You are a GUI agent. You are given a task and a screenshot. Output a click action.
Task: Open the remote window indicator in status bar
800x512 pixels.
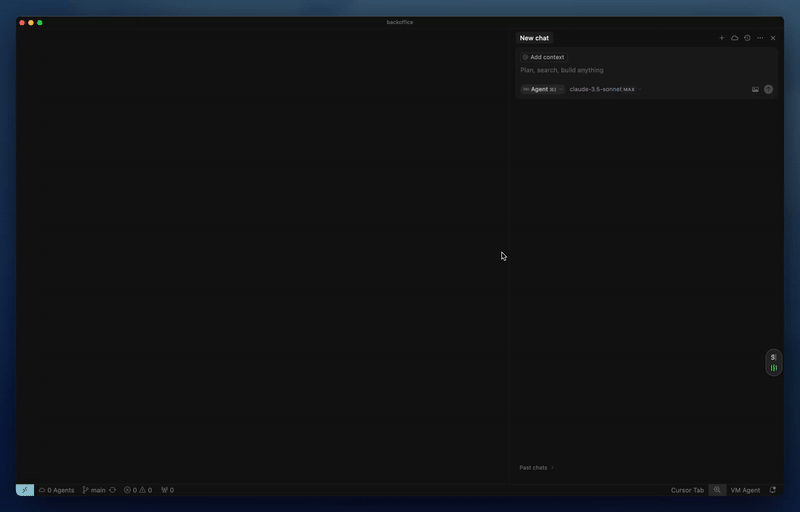[24, 490]
